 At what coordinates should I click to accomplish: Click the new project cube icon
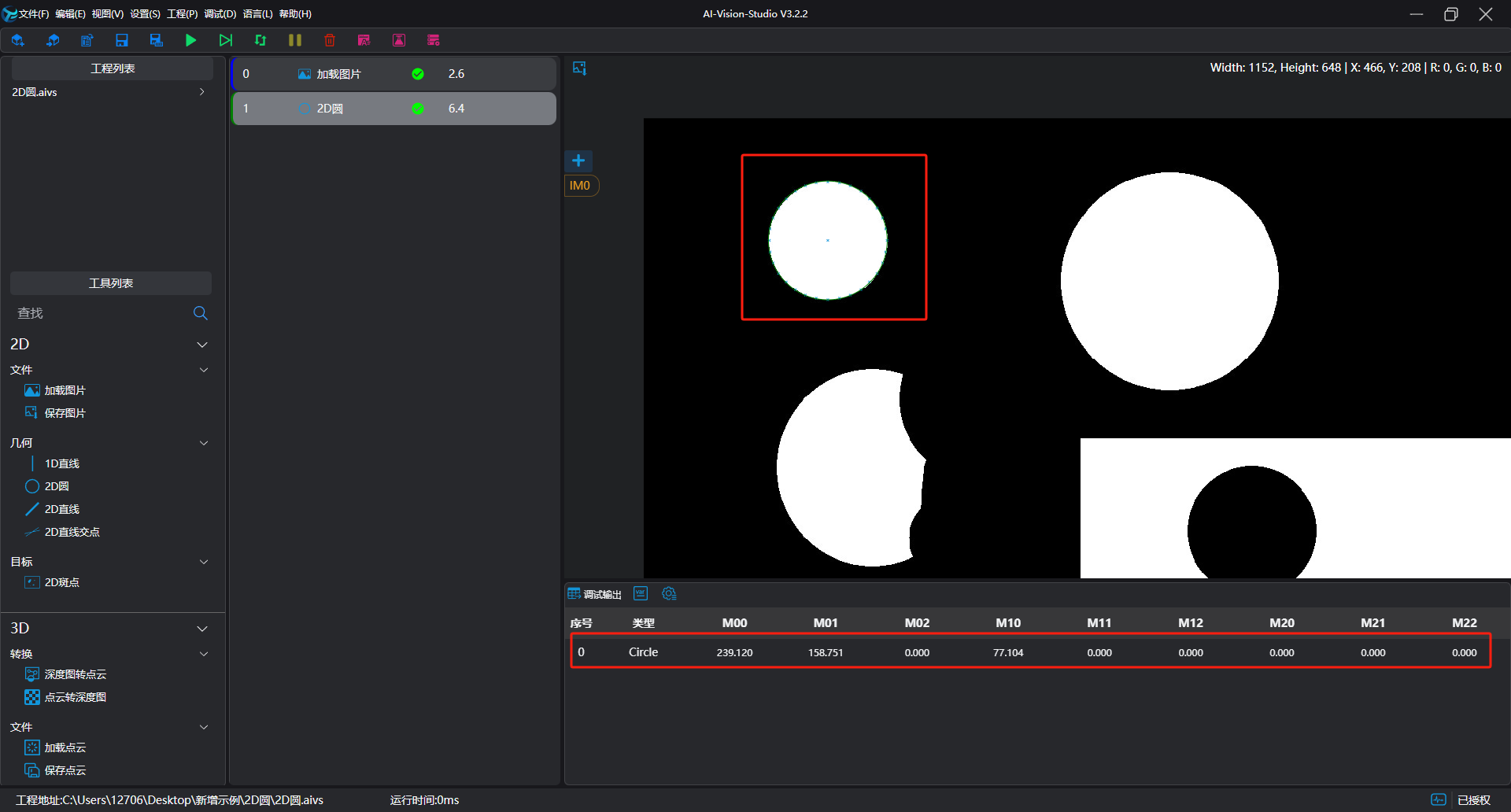(x=18, y=40)
